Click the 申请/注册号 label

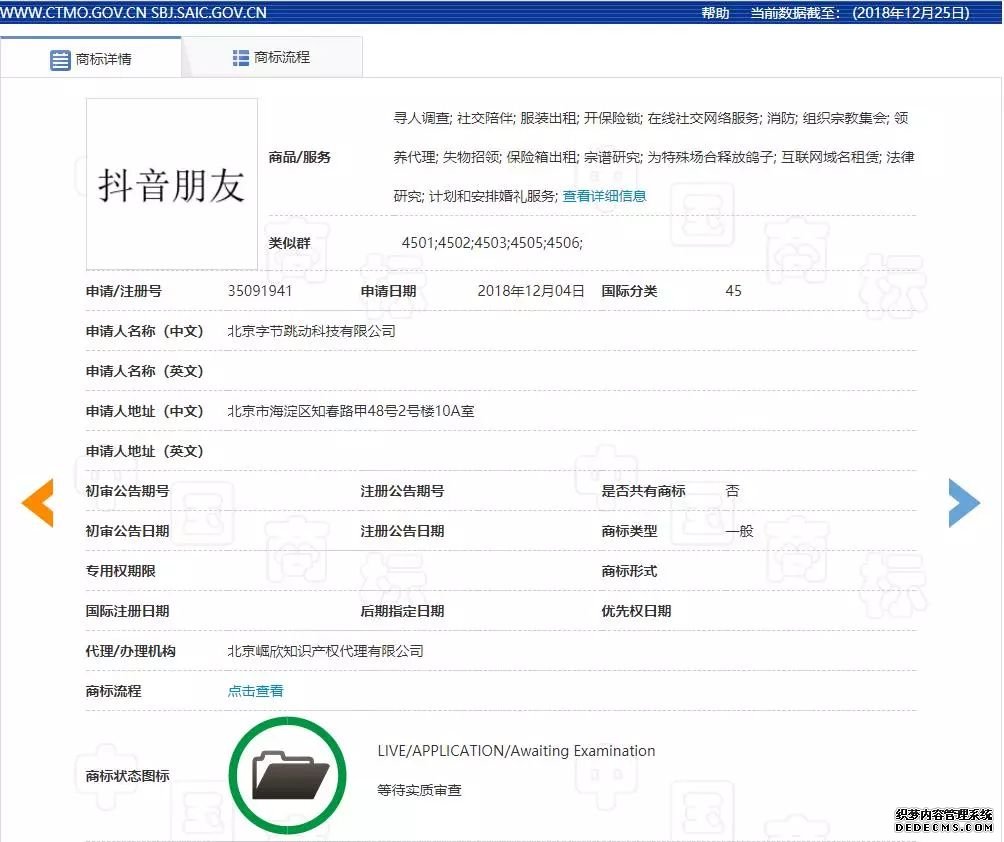point(124,291)
